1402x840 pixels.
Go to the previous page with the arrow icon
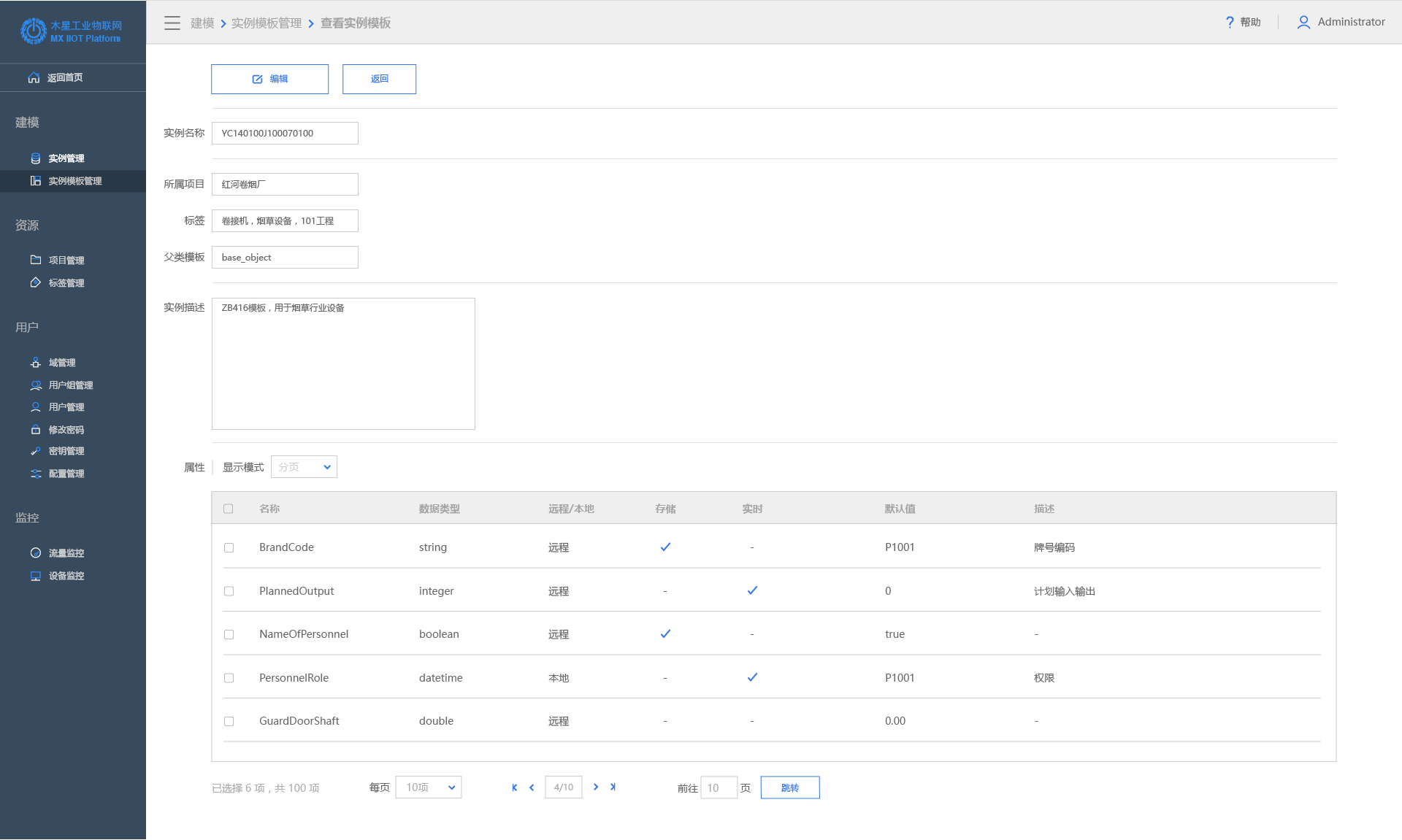(x=532, y=787)
